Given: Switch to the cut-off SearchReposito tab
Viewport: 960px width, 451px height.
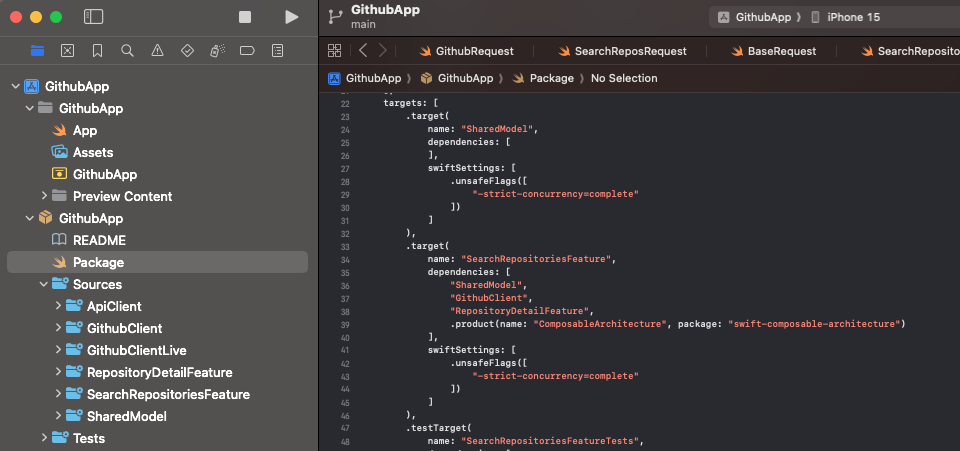Looking at the screenshot, I should (x=910, y=51).
